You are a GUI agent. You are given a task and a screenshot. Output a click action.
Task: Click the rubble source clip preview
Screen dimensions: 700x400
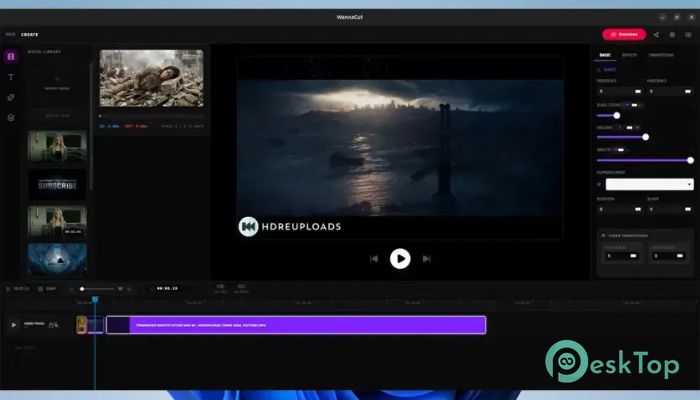click(x=151, y=78)
